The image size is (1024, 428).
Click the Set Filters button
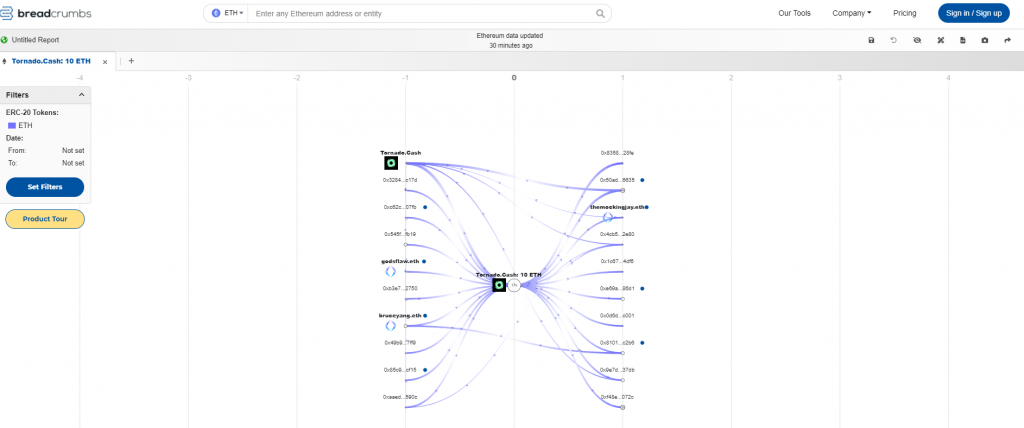click(x=45, y=187)
